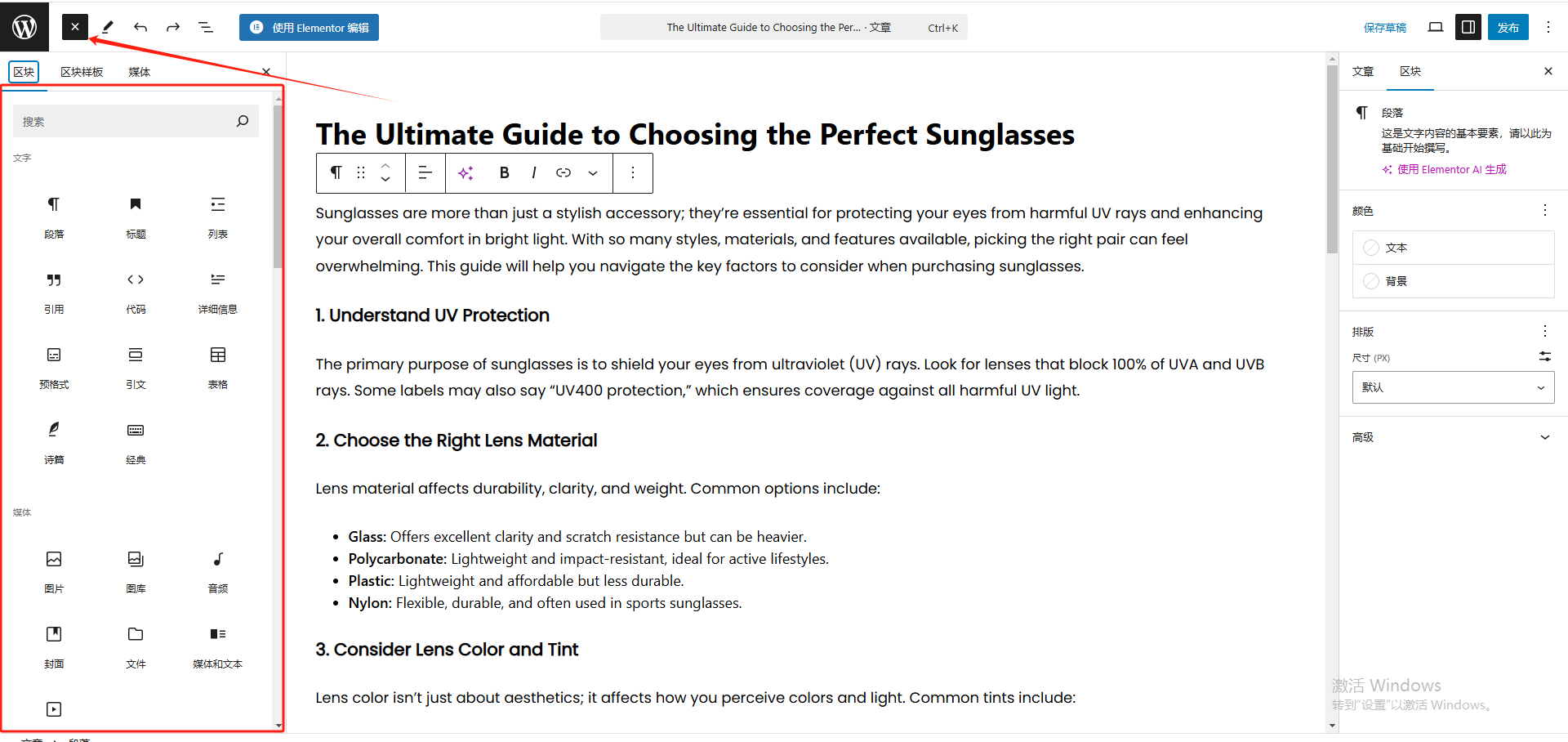Open more rich text controls chevron
The width and height of the screenshot is (1568, 742).
tap(593, 172)
